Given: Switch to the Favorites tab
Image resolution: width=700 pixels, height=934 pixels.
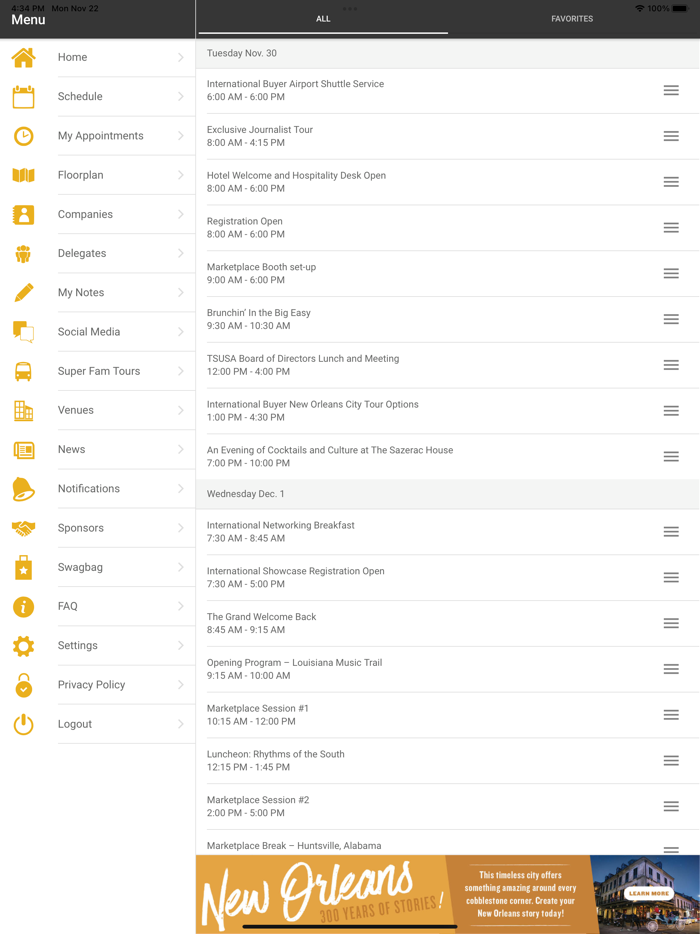Looking at the screenshot, I should point(572,19).
